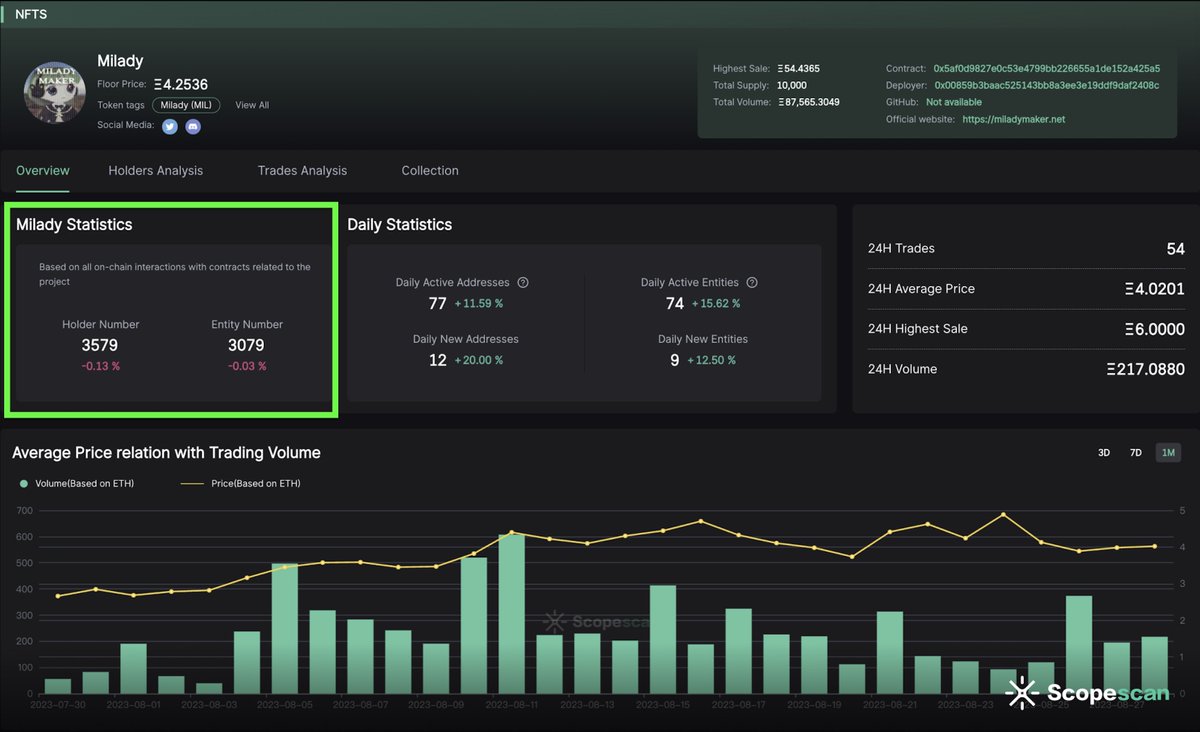1200x732 pixels.
Task: Click the GitHub Not available text
Action: pos(954,102)
